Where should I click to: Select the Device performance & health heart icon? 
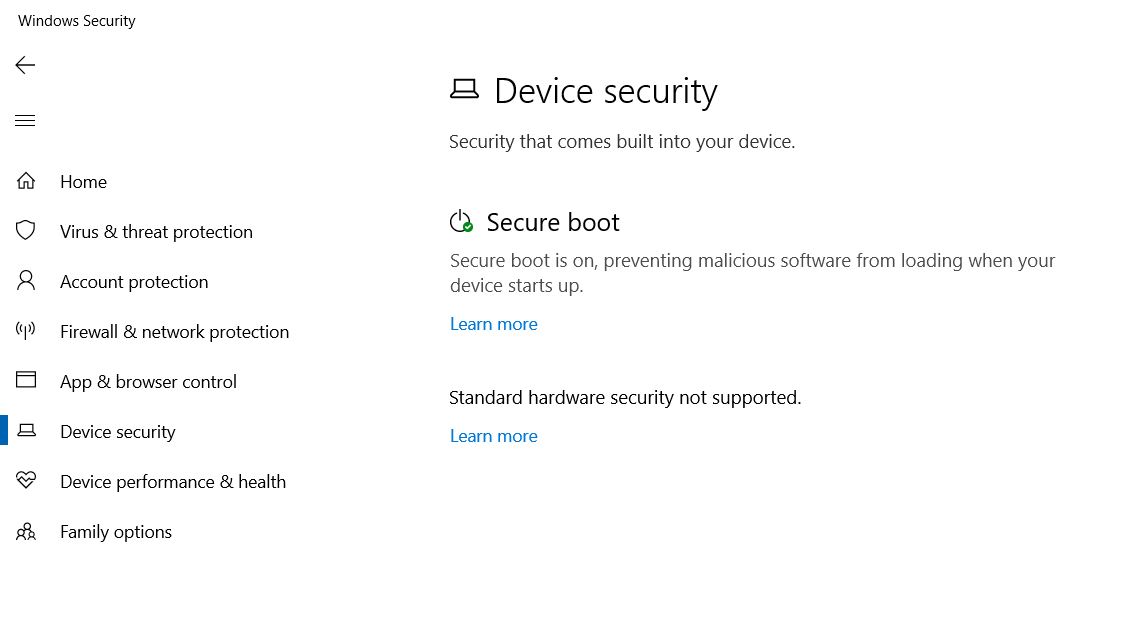(x=26, y=481)
